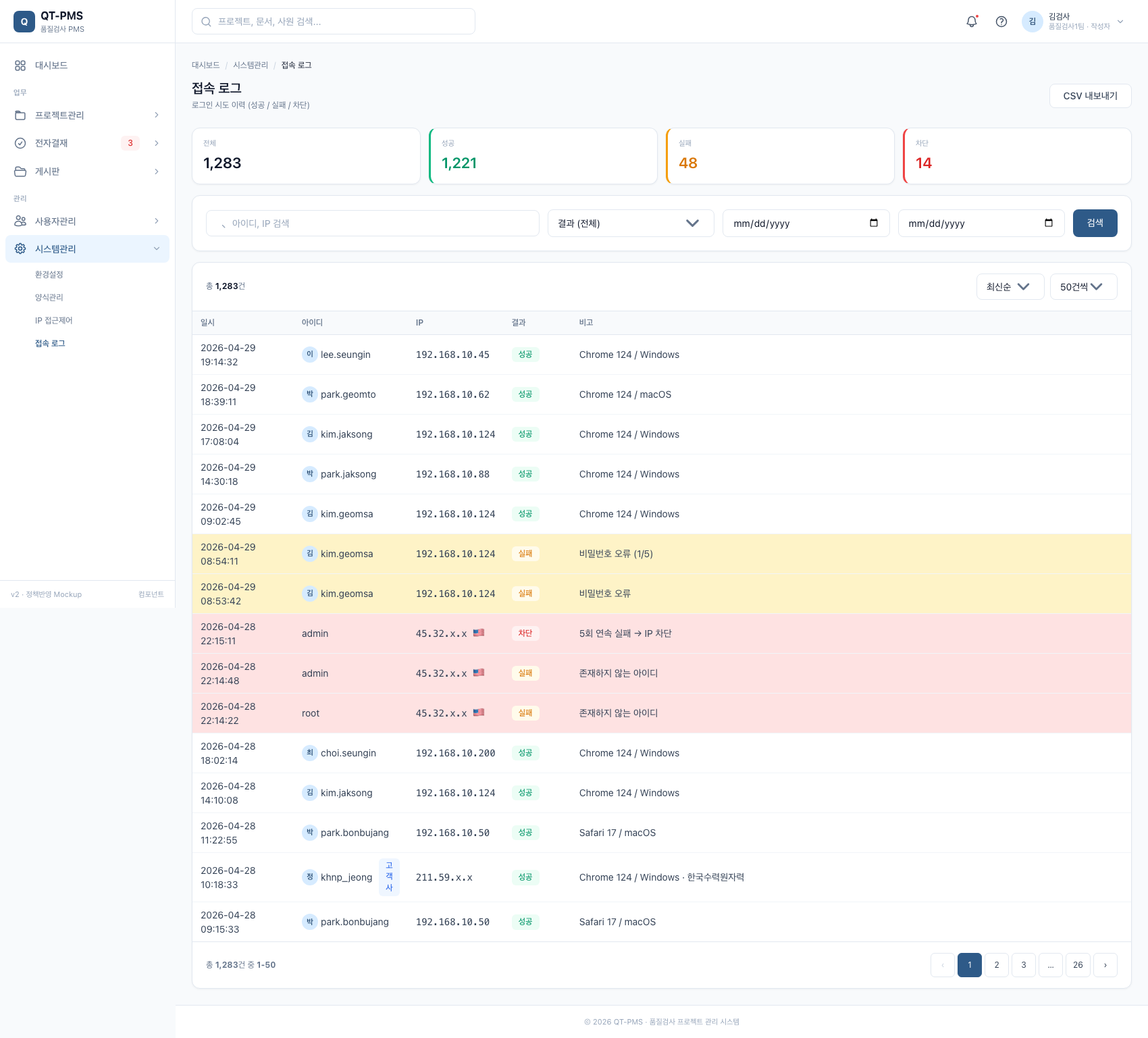Click the 프로젝트관리 folder icon
Screen dimensions: 1148x1038
point(20,115)
